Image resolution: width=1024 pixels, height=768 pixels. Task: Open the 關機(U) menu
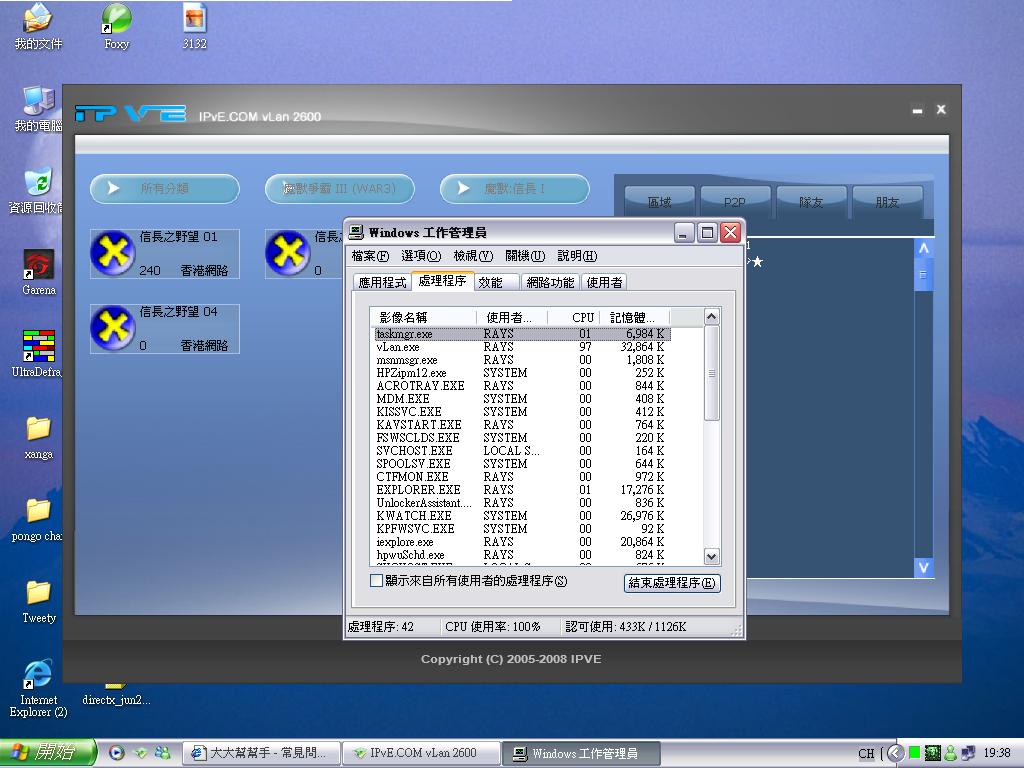click(525, 256)
